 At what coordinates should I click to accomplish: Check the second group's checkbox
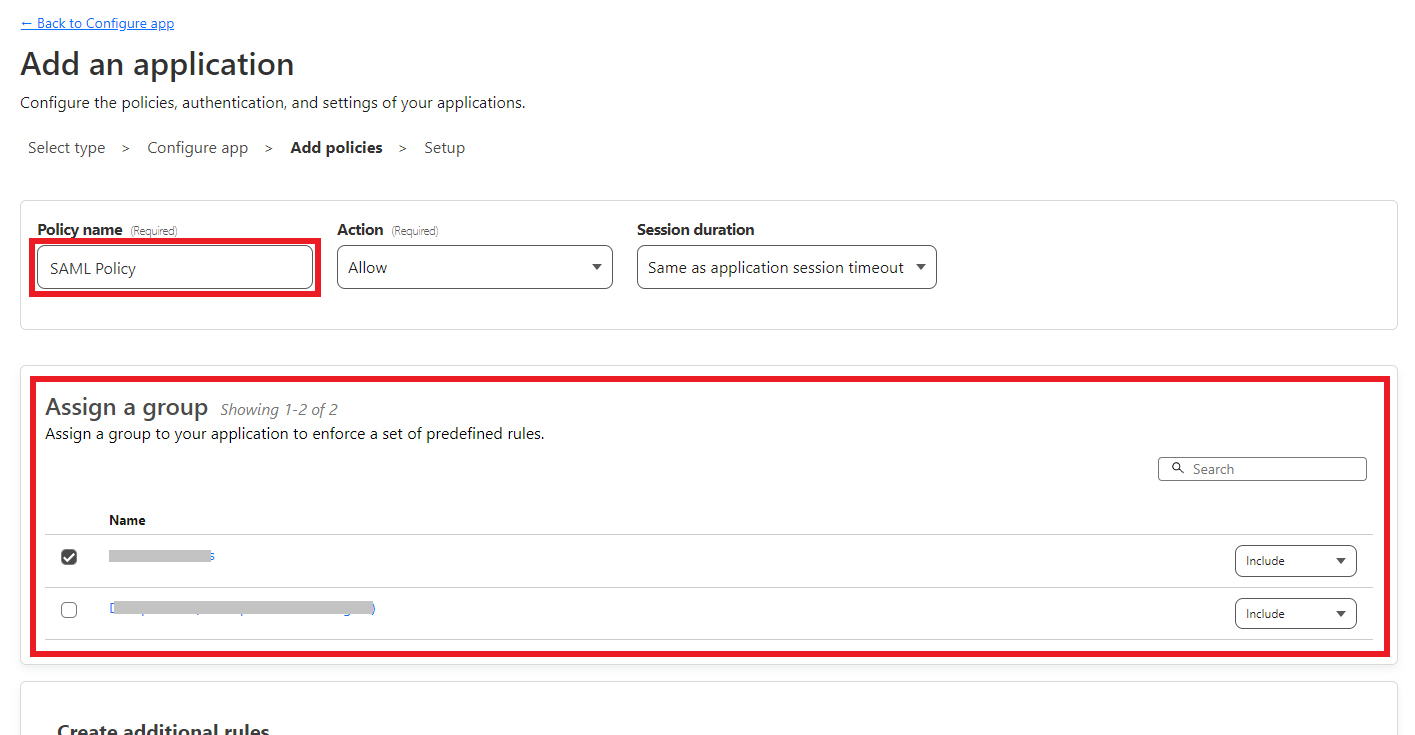pyautogui.click(x=68, y=609)
